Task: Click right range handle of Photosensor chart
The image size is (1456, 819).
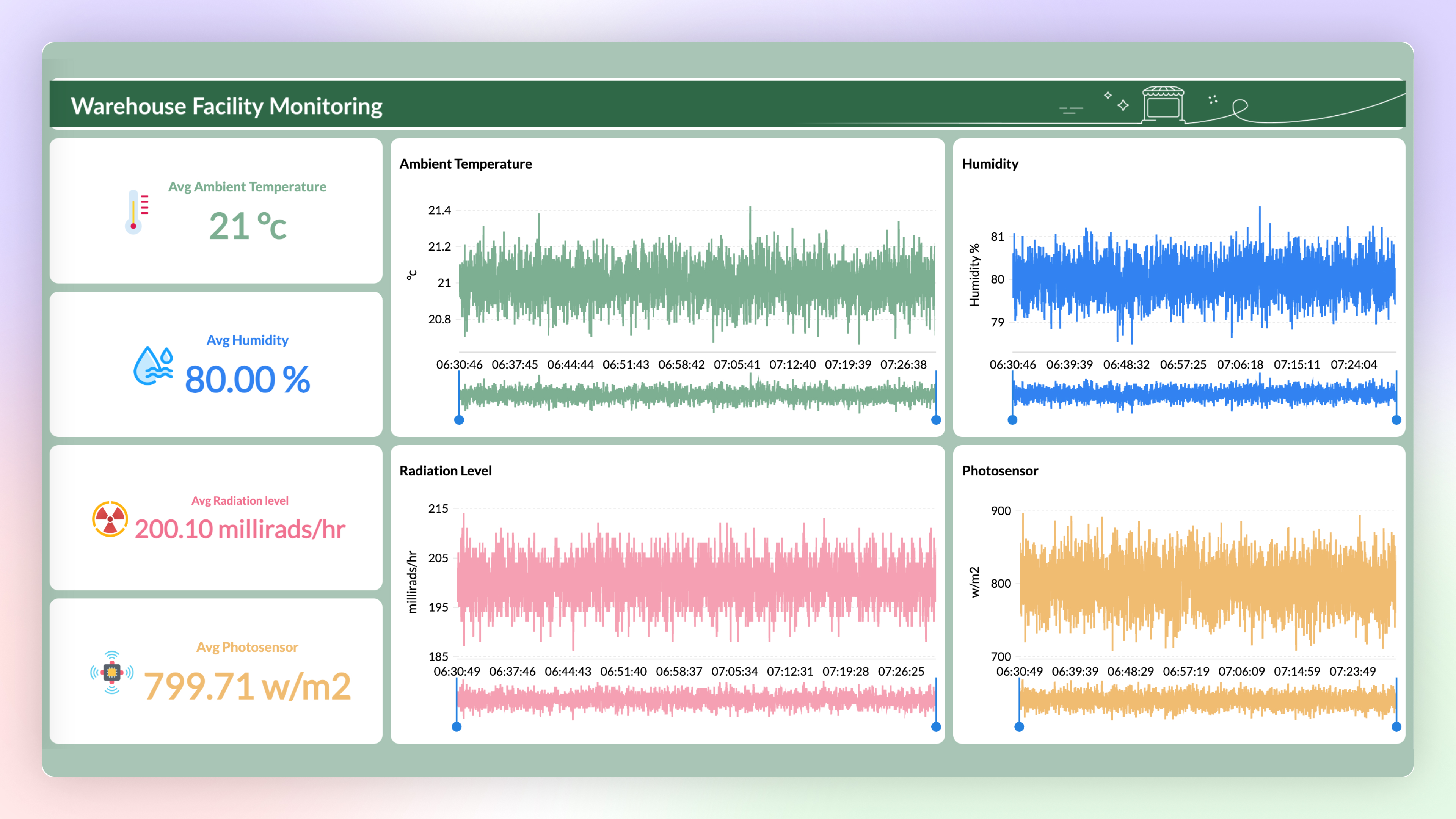Action: click(1396, 727)
